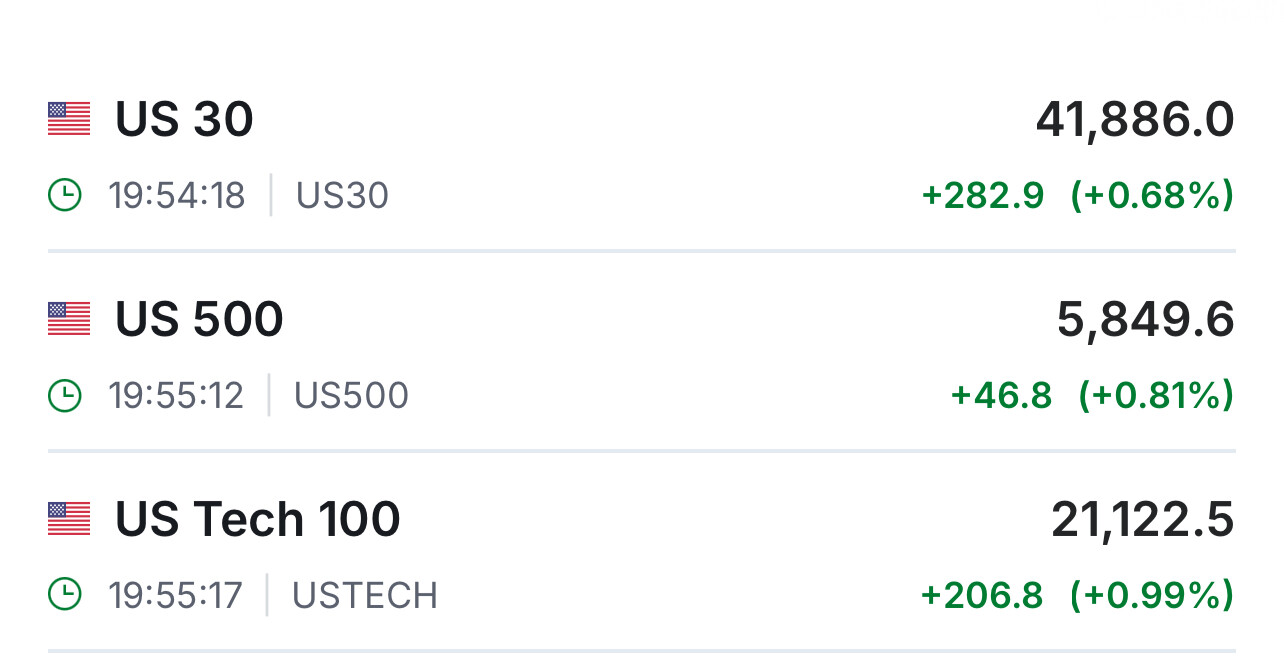Click the green clock icon at 19:55:17
Screen dimensions: 1284x668
point(65,595)
